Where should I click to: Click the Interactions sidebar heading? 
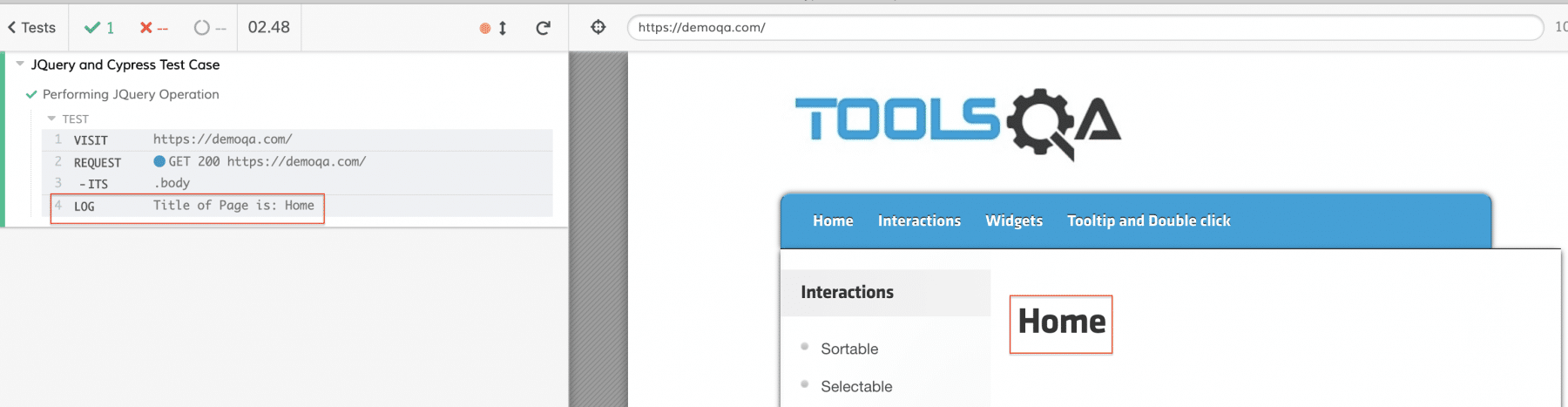(848, 292)
